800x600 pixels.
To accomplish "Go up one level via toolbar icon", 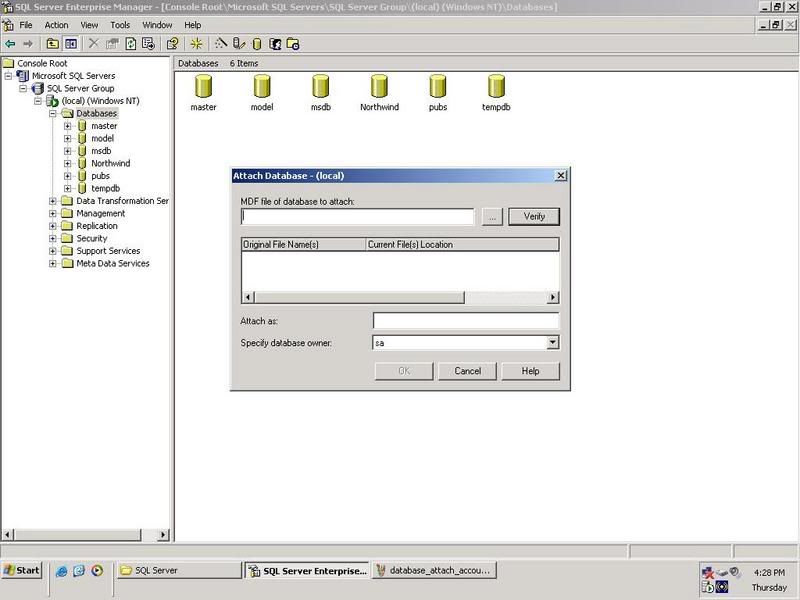I will (52, 44).
